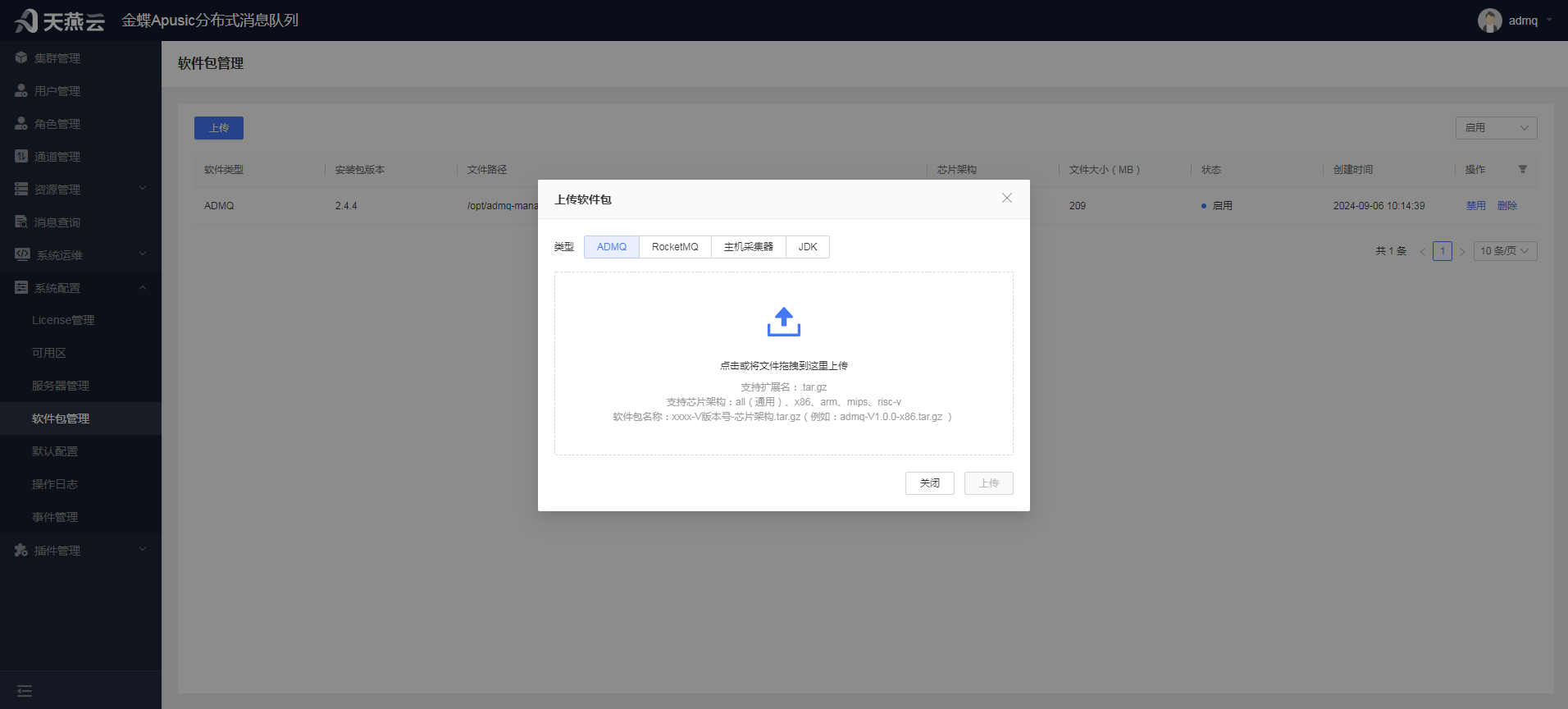1568x709 pixels.
Task: Click the table column filter funnel icon
Action: 1523,169
